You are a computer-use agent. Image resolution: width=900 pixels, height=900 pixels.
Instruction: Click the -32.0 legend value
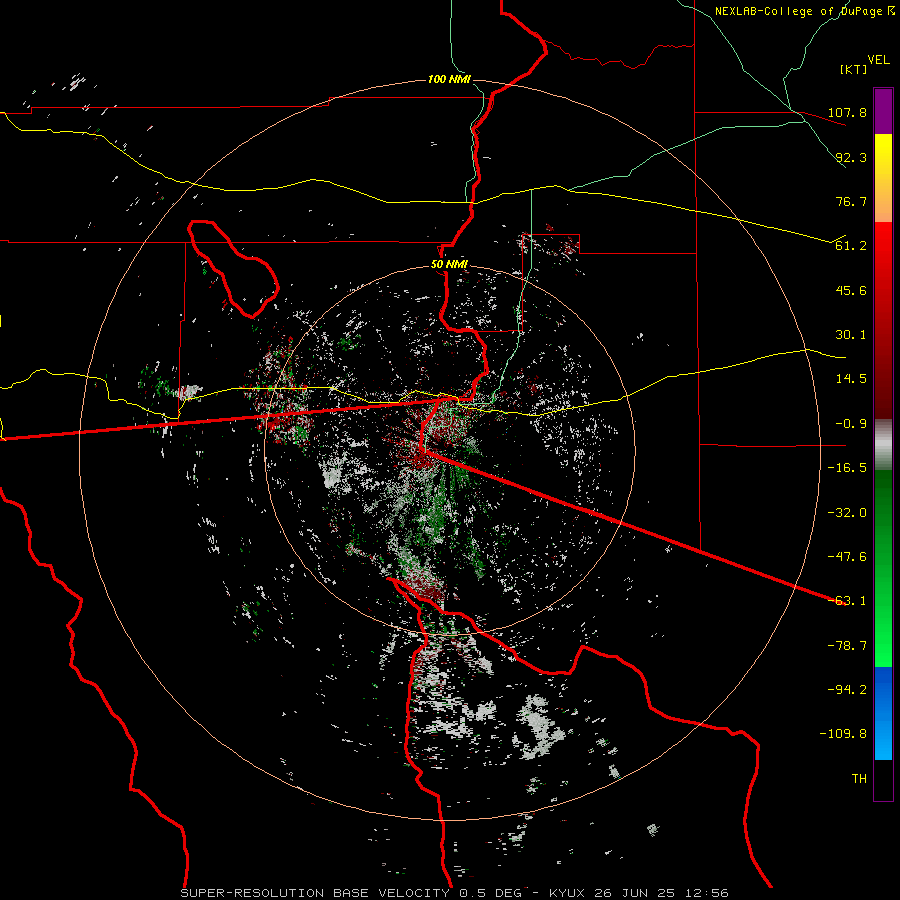[847, 513]
